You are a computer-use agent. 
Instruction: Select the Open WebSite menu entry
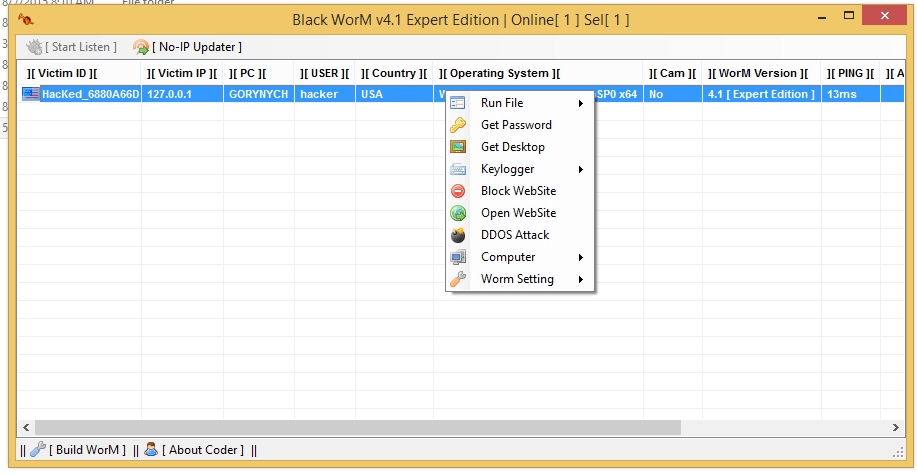pos(518,213)
